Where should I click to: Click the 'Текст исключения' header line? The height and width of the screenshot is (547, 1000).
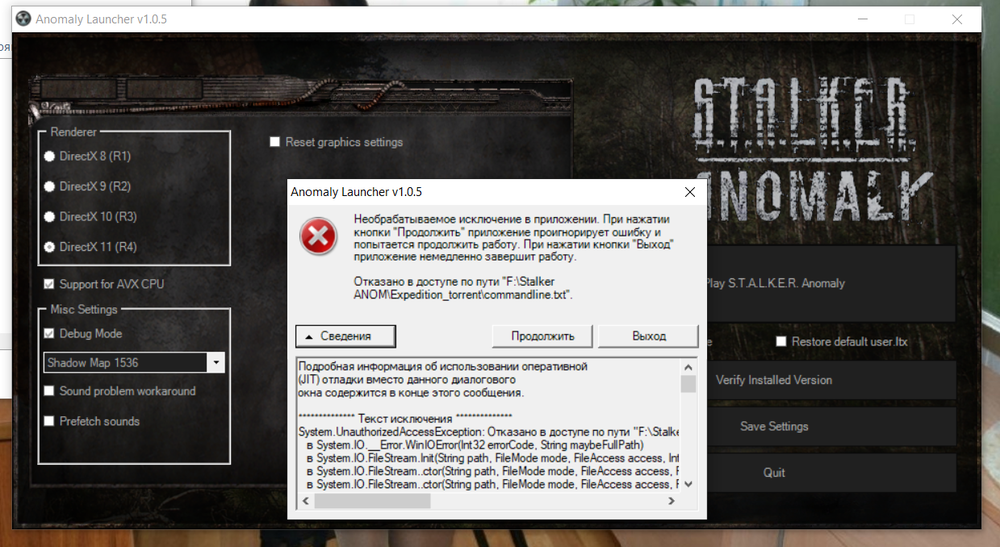405,419
